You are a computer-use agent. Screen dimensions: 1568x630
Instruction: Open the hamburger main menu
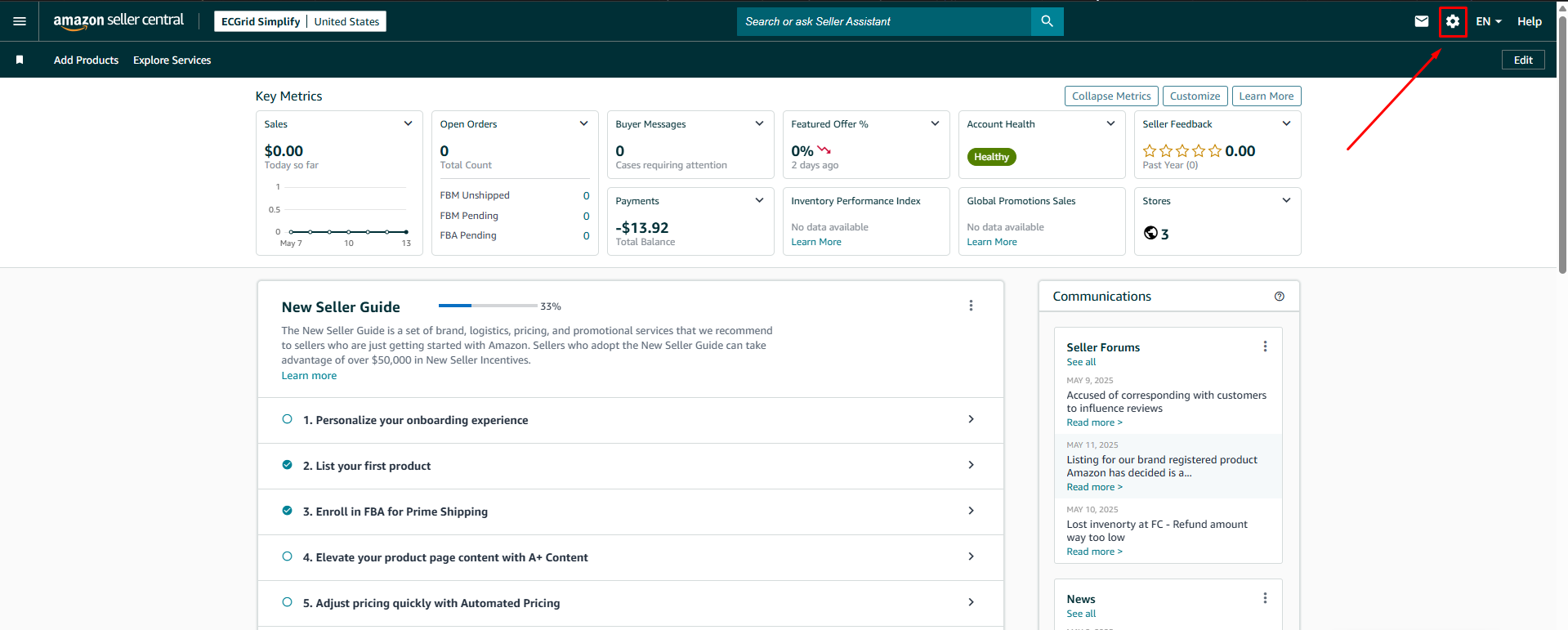pos(20,21)
